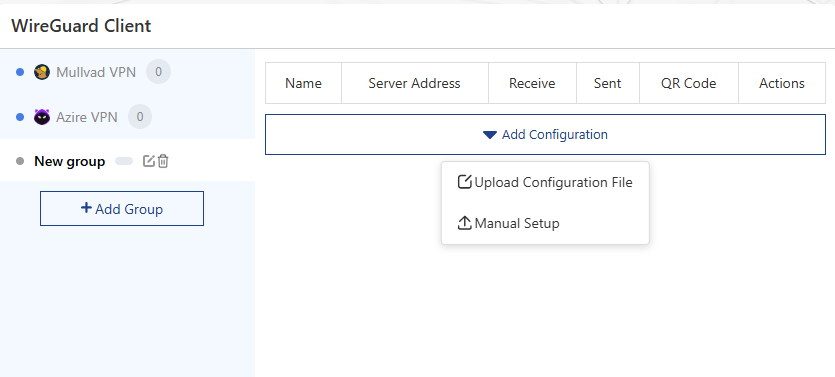Select the Mullvad VPN group

tap(127, 72)
